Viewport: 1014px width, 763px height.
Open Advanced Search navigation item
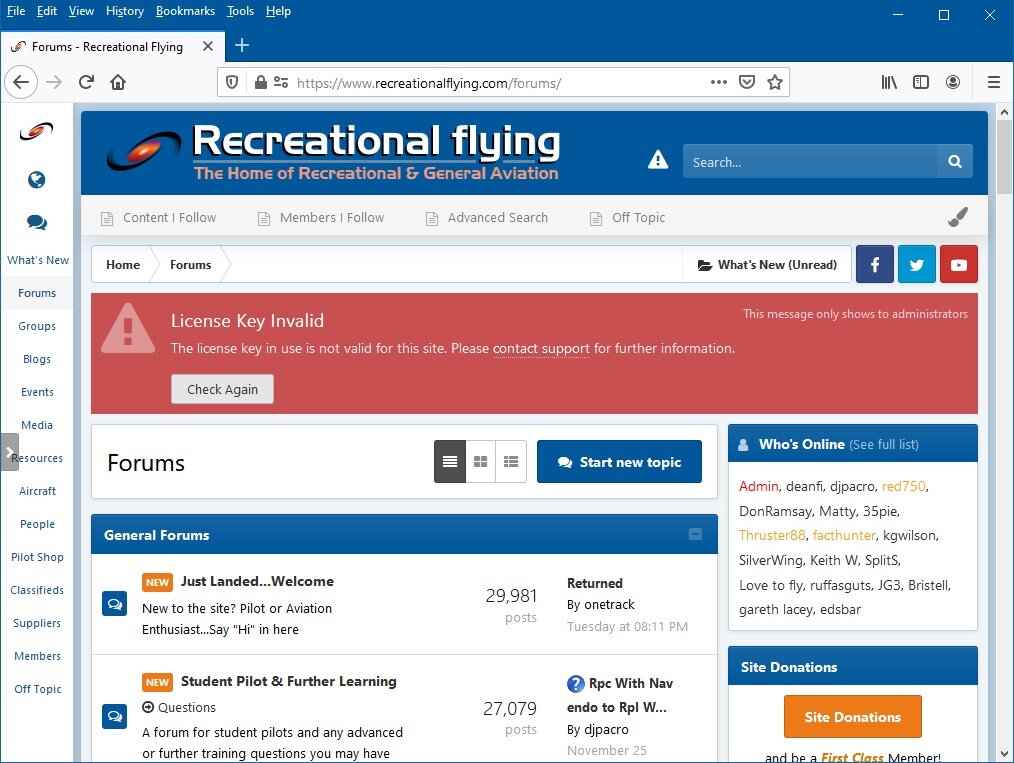(x=486, y=218)
